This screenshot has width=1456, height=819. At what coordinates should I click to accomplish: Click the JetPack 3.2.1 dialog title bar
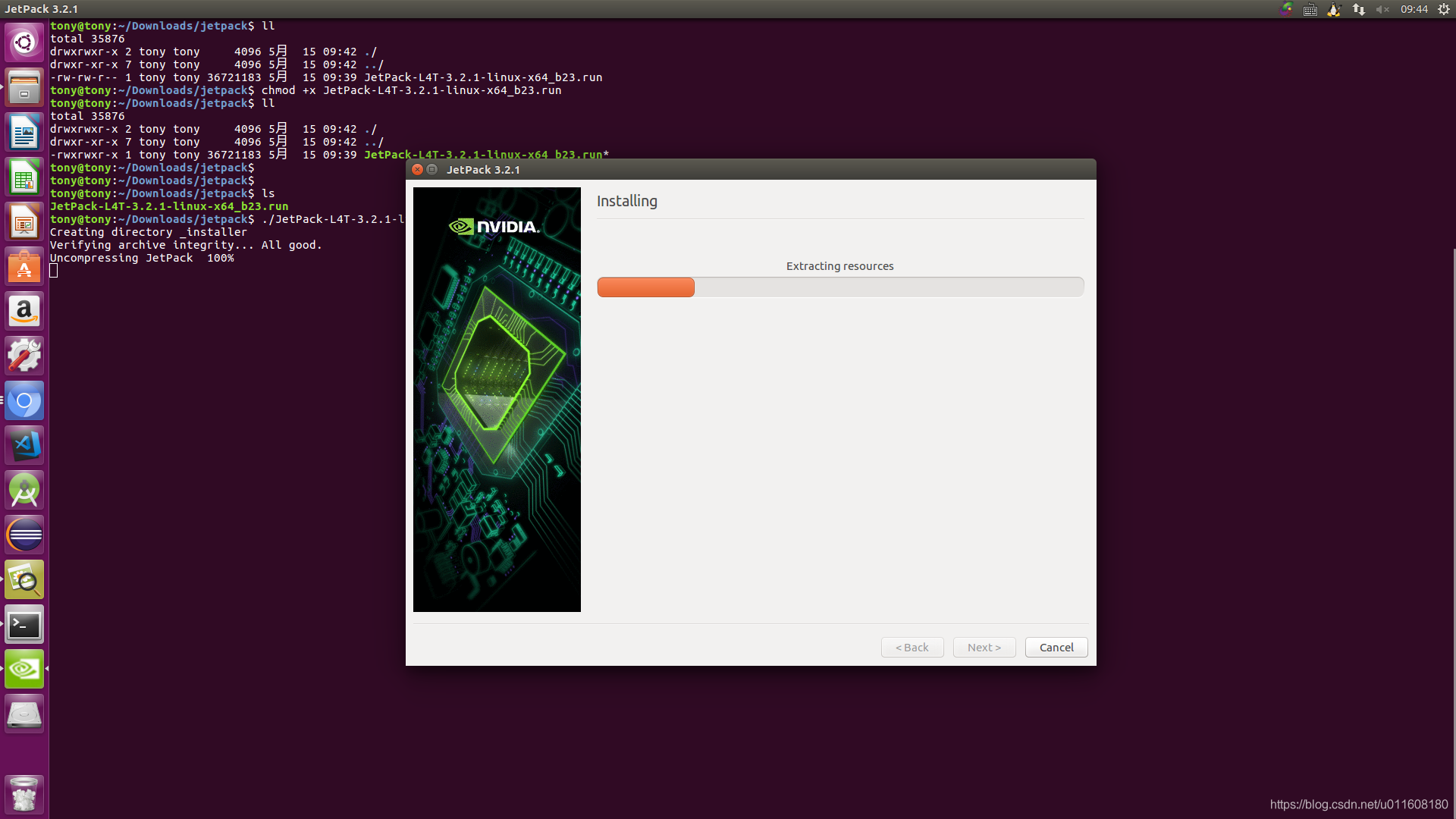(x=751, y=169)
